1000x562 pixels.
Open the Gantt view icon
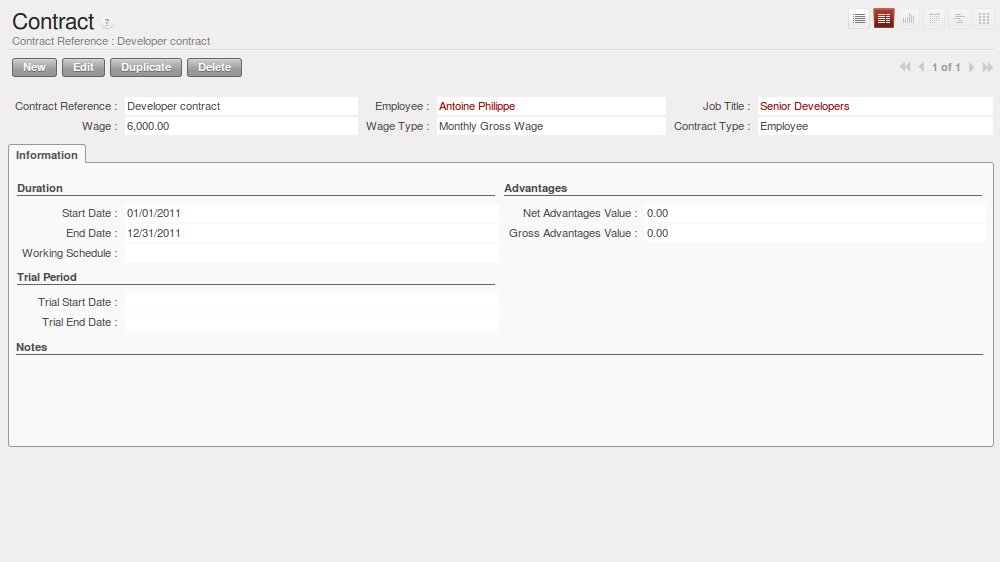click(959, 19)
